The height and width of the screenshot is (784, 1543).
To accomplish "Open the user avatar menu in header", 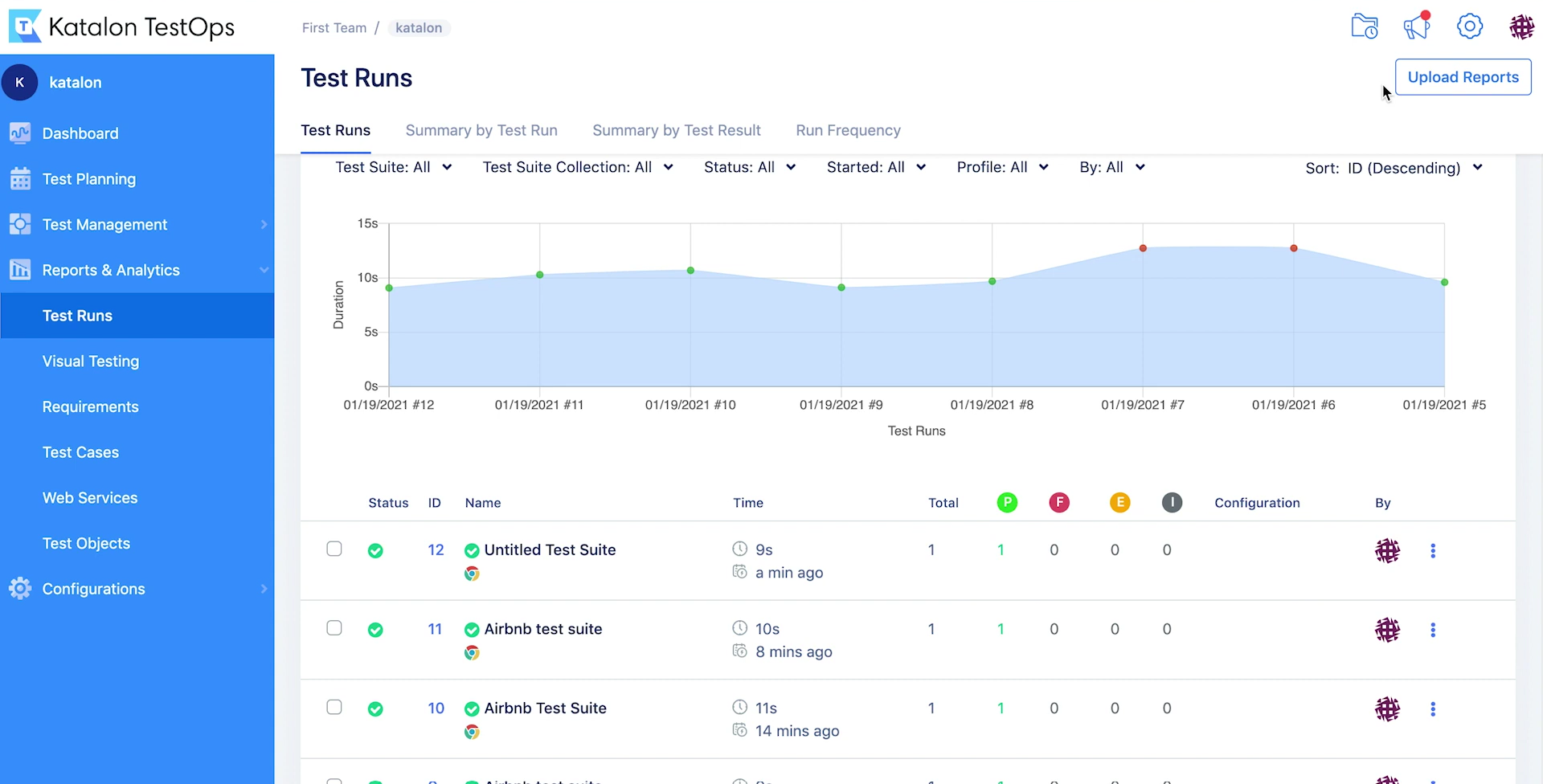I will [x=1521, y=27].
